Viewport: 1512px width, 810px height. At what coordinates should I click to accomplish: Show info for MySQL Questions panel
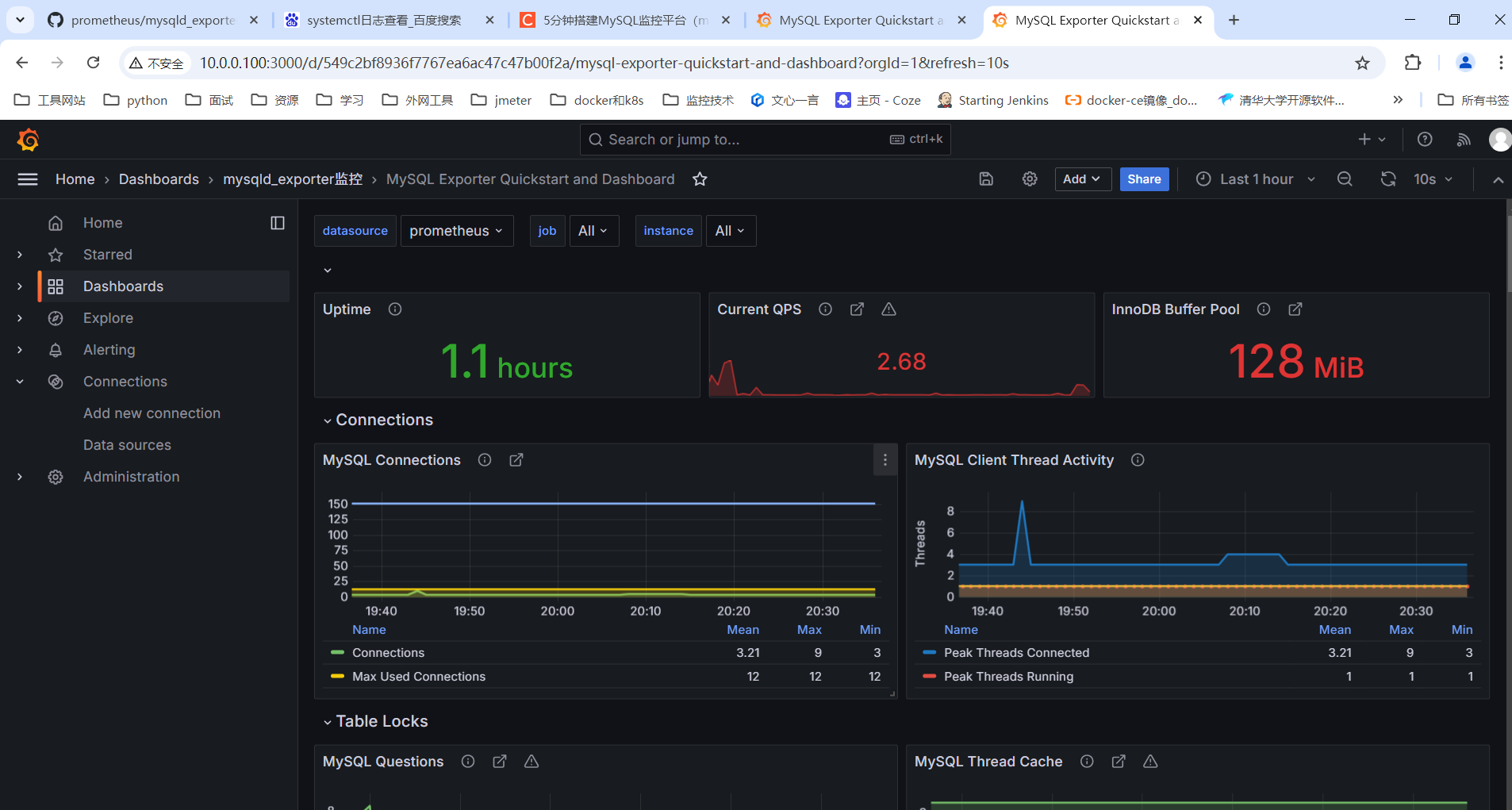coord(468,762)
